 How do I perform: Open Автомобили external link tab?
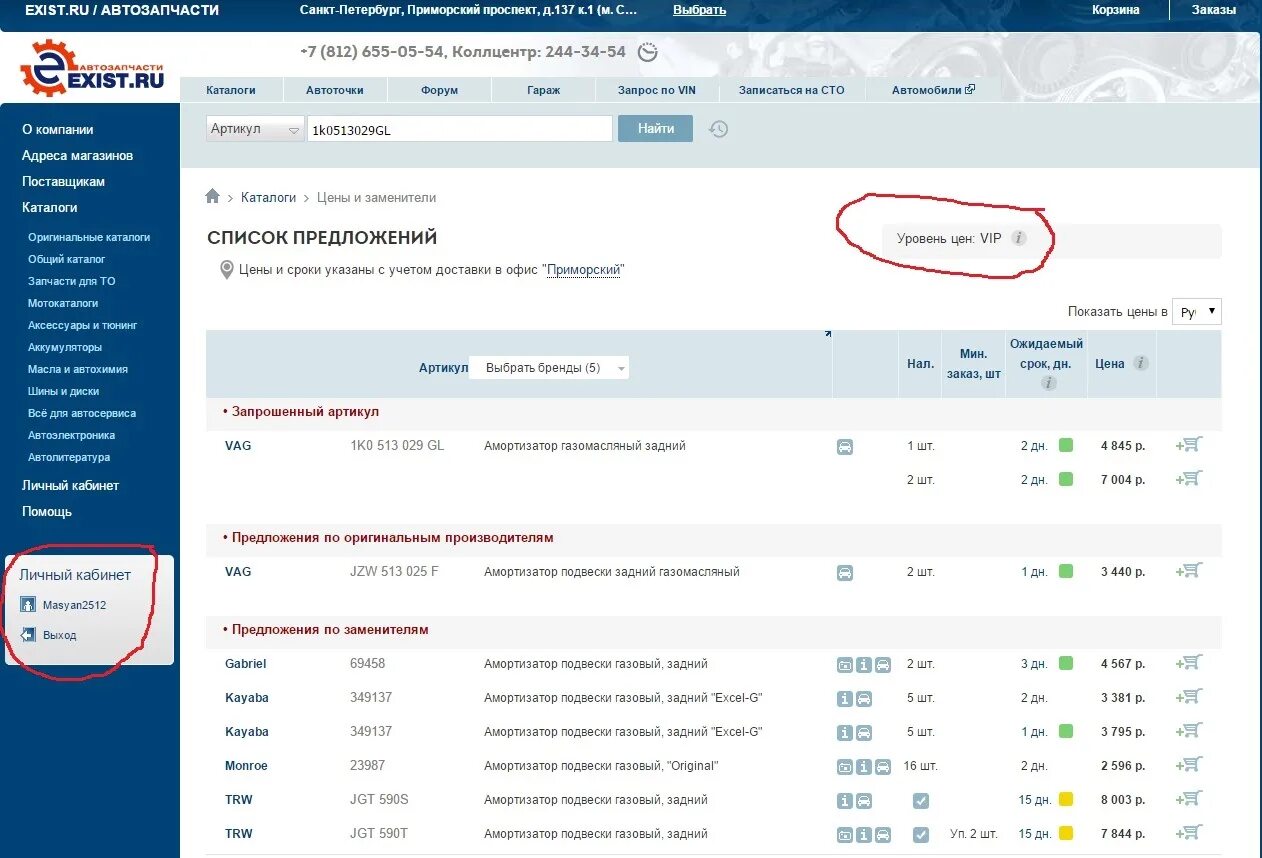click(x=933, y=90)
